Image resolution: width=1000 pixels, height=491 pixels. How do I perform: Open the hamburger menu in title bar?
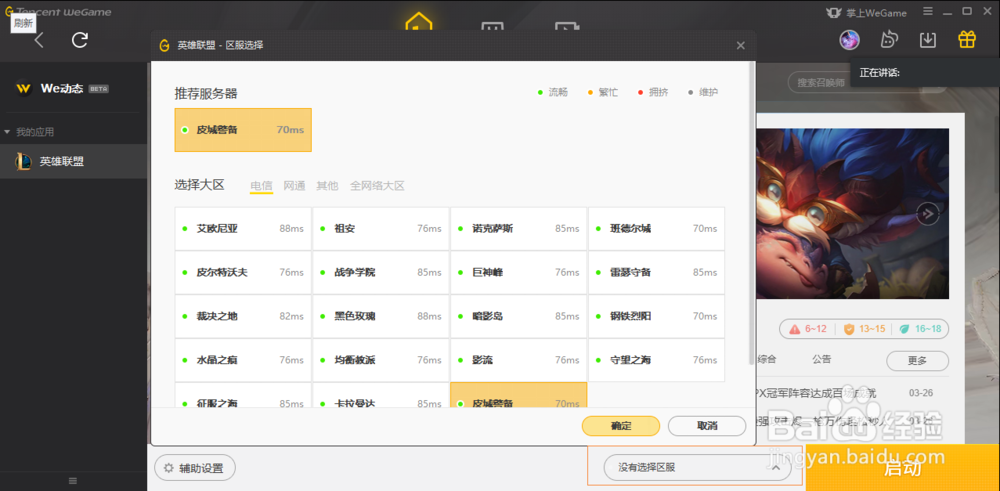click(928, 11)
